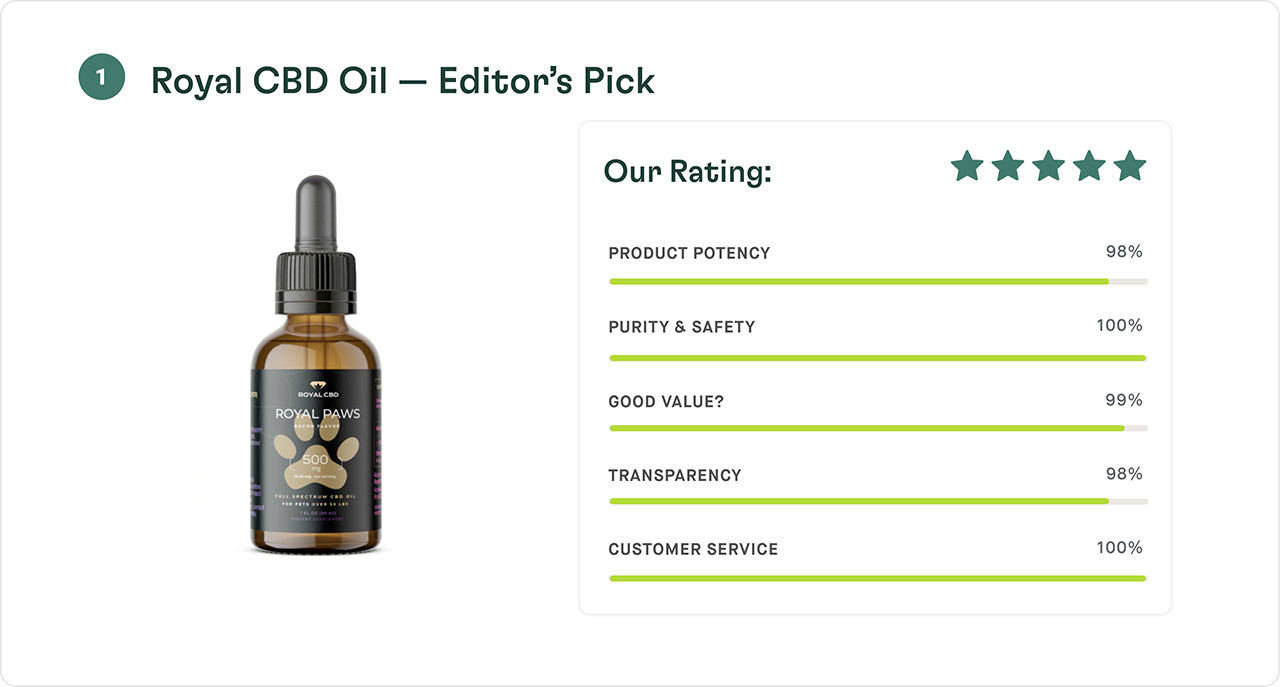The image size is (1280, 687).
Task: Click the Product Potency progress bar
Action: [x=877, y=282]
